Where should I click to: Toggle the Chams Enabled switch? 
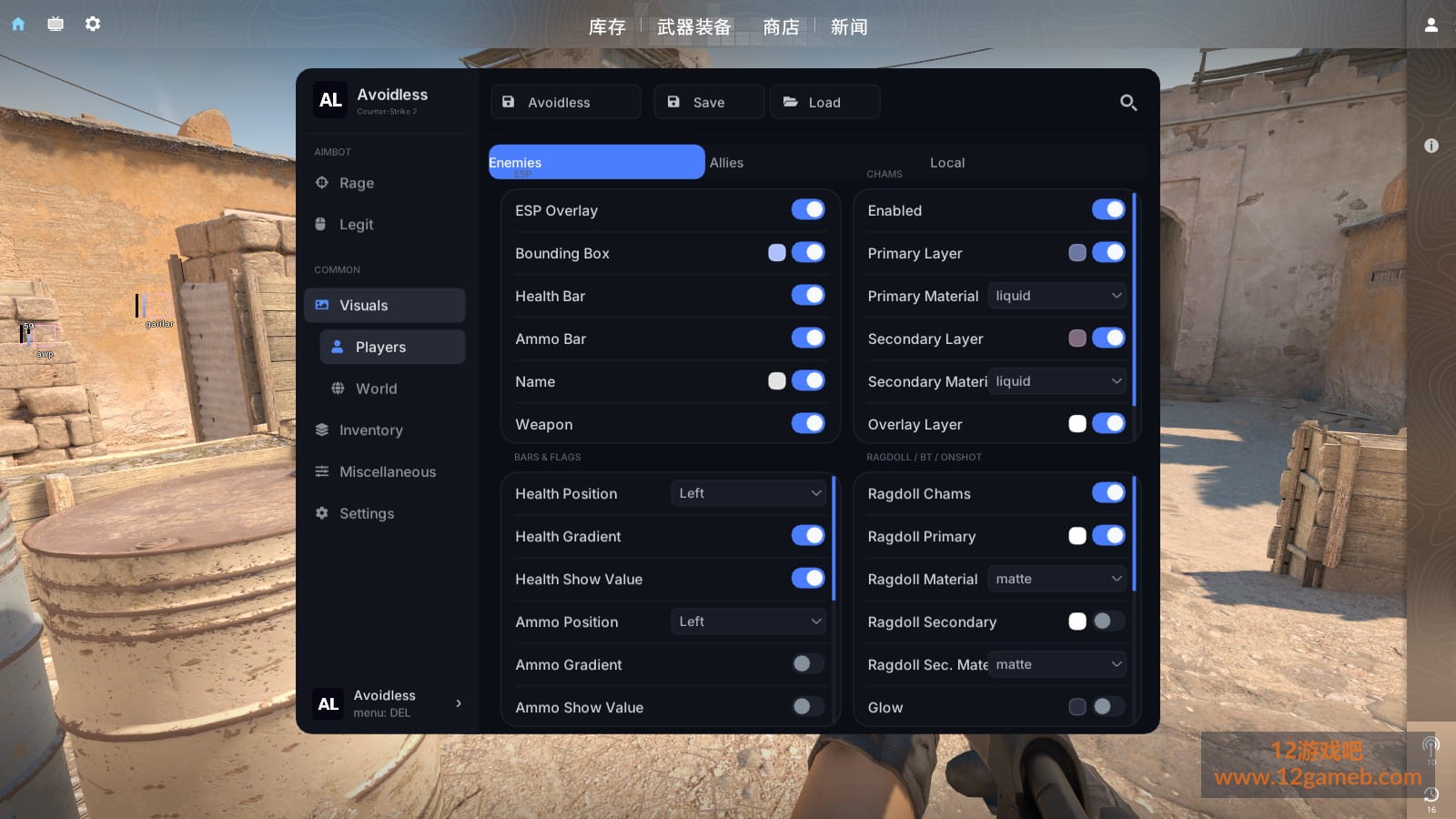coord(1108,210)
